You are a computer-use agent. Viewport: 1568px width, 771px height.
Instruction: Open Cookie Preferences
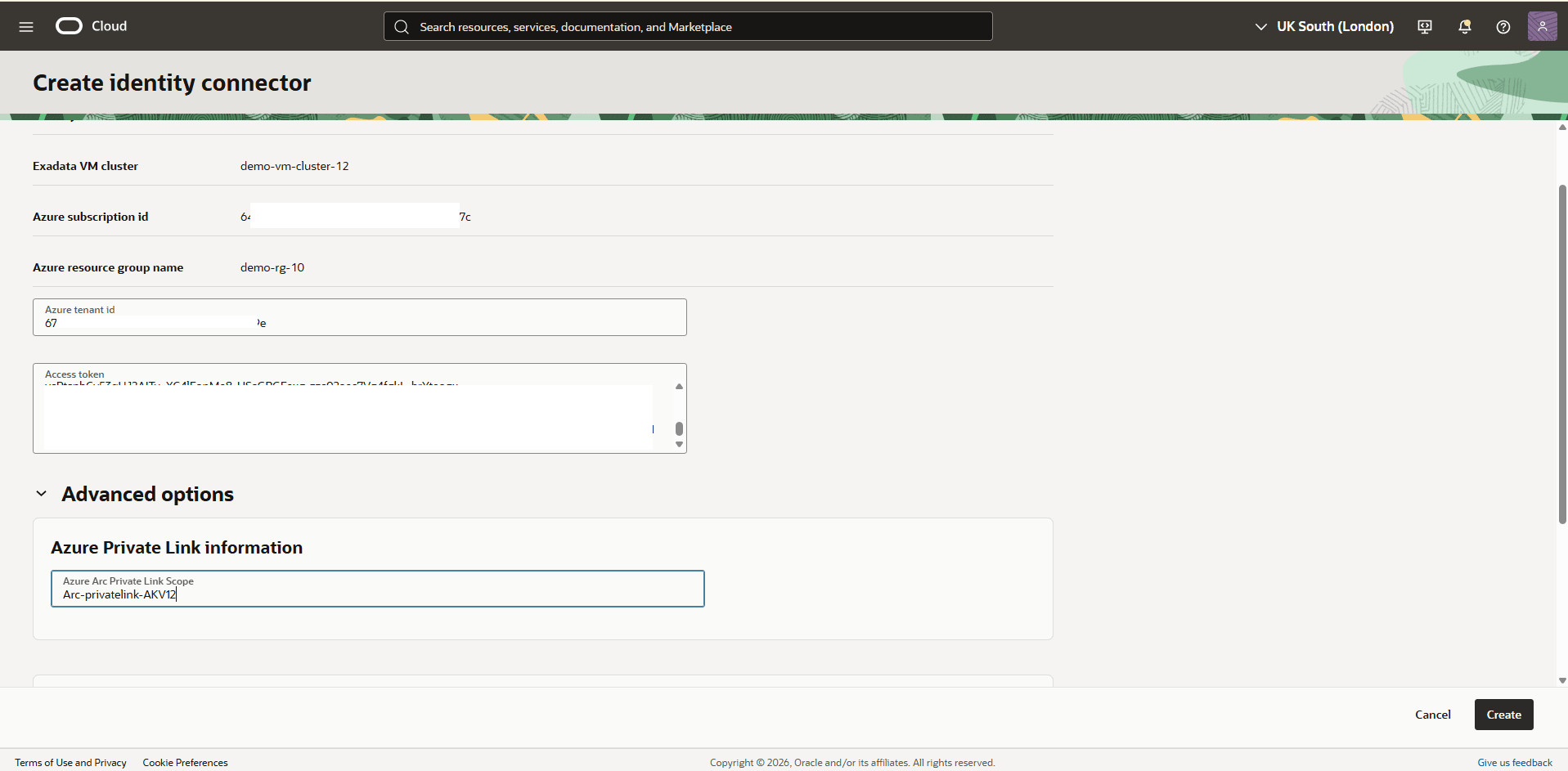coord(185,762)
